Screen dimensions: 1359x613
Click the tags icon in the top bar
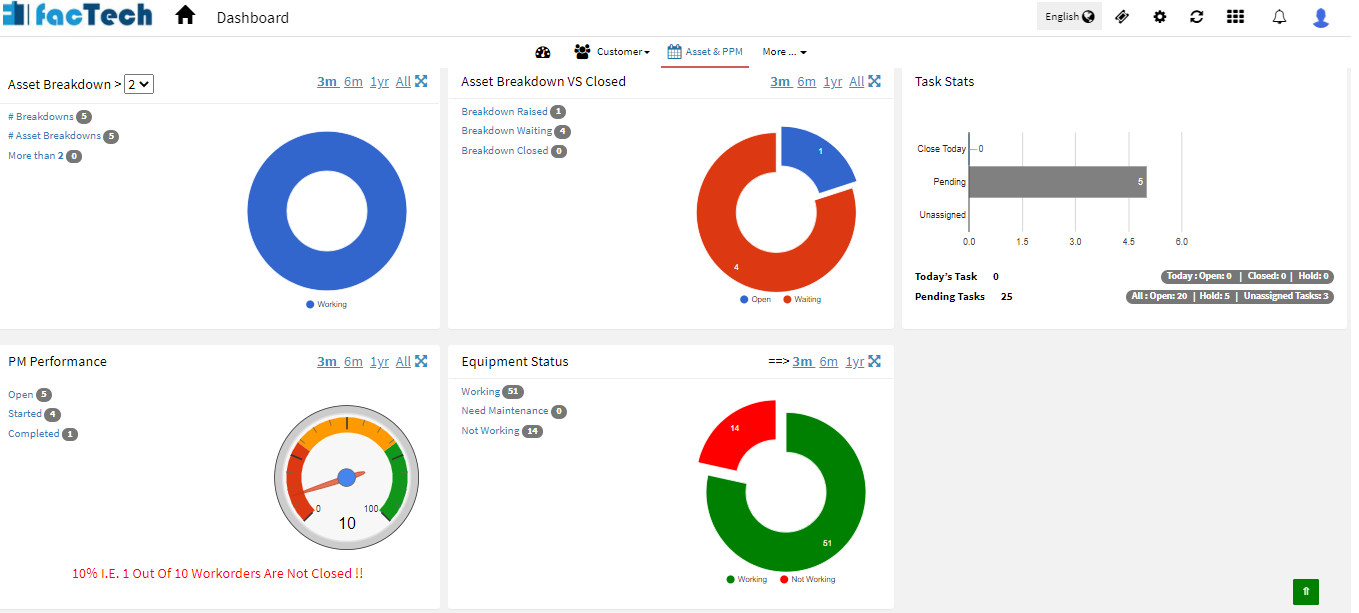[1122, 17]
